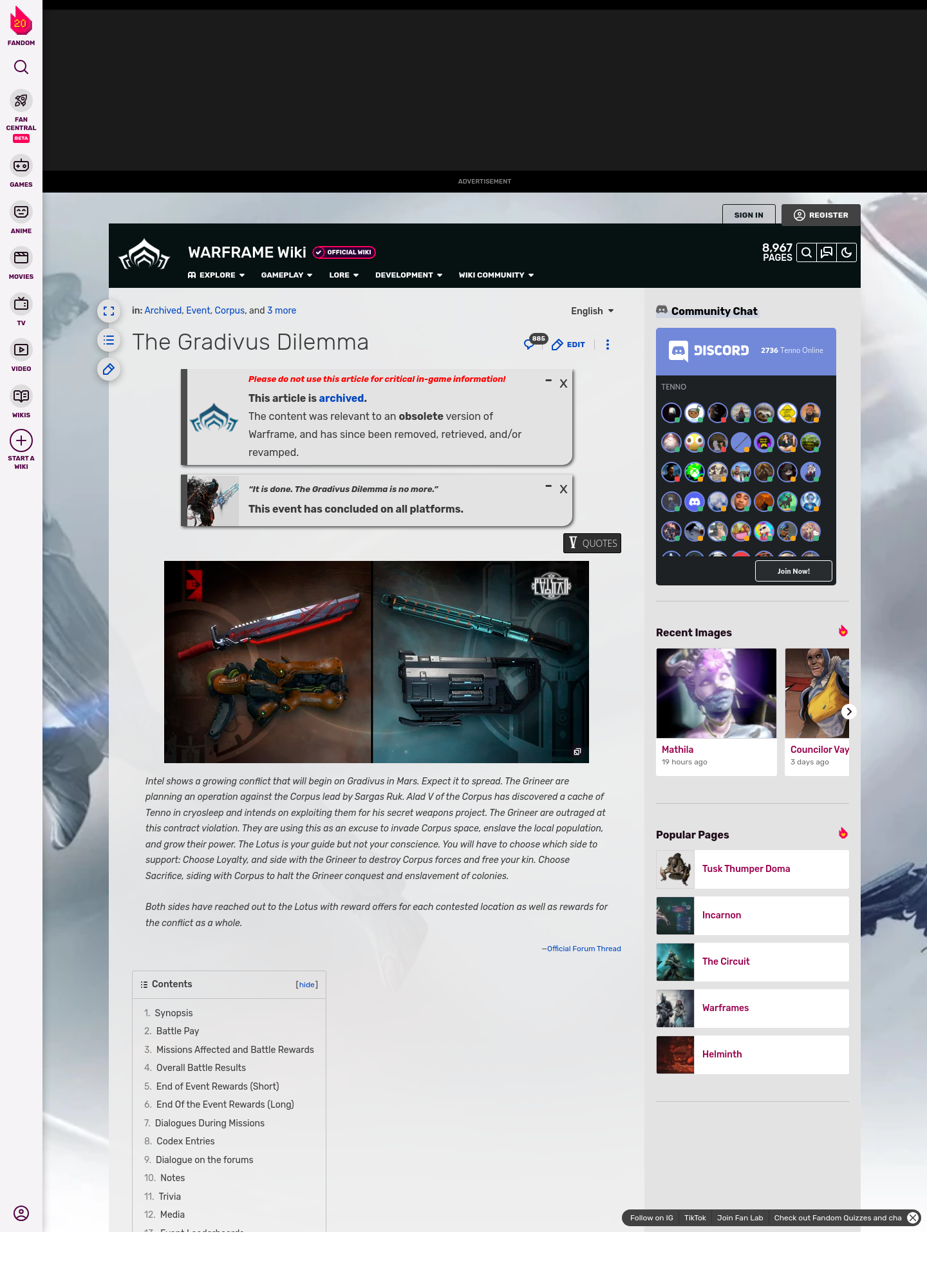Expand the Explore dropdown menu

pyautogui.click(x=216, y=275)
